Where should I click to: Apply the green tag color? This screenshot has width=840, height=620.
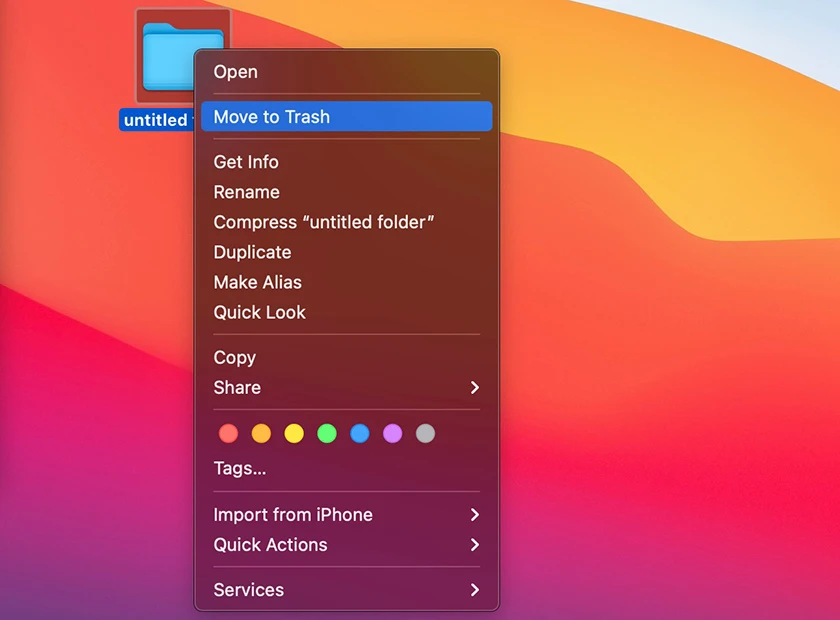[327, 433]
